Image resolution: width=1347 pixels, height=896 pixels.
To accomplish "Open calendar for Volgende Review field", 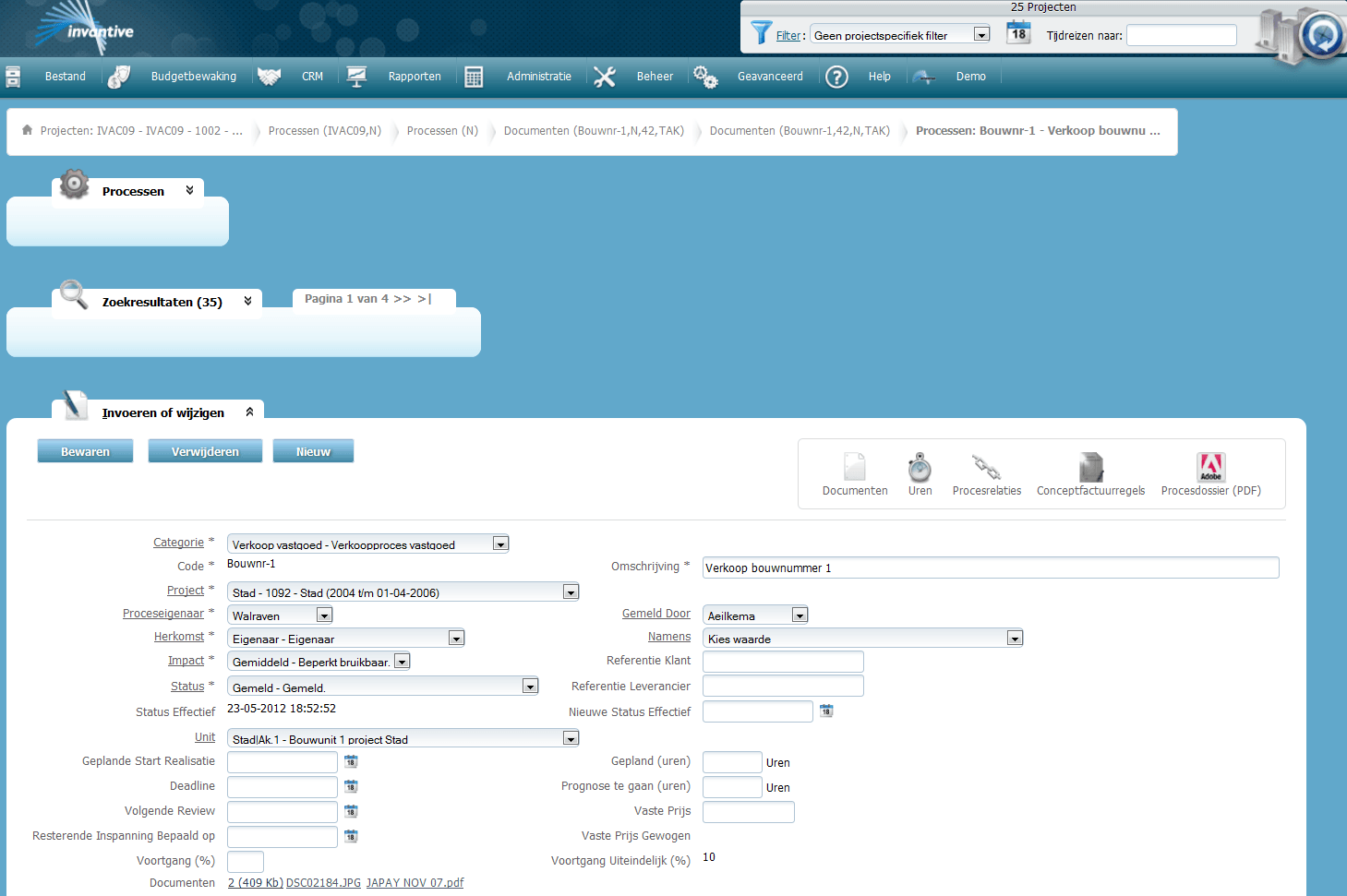I will tap(351, 811).
